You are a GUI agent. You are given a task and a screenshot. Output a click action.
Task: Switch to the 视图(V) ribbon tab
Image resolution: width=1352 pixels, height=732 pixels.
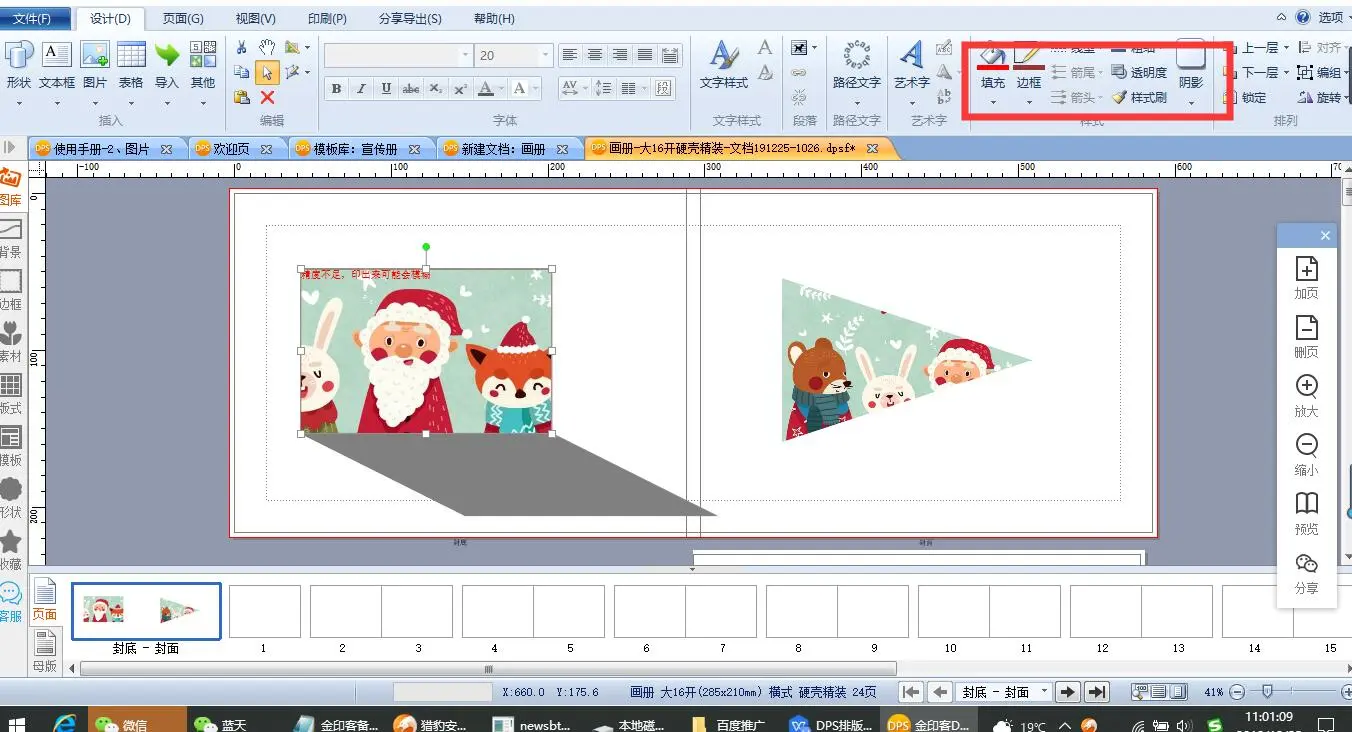256,19
